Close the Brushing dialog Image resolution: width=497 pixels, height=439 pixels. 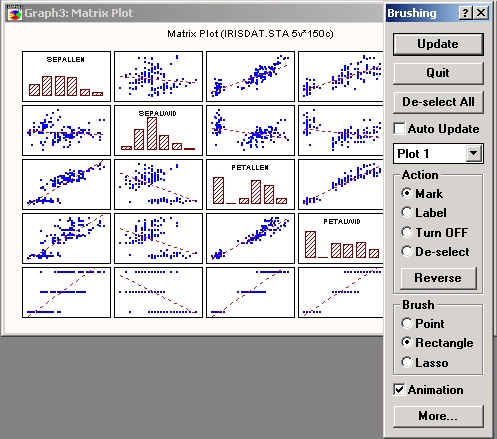(481, 13)
